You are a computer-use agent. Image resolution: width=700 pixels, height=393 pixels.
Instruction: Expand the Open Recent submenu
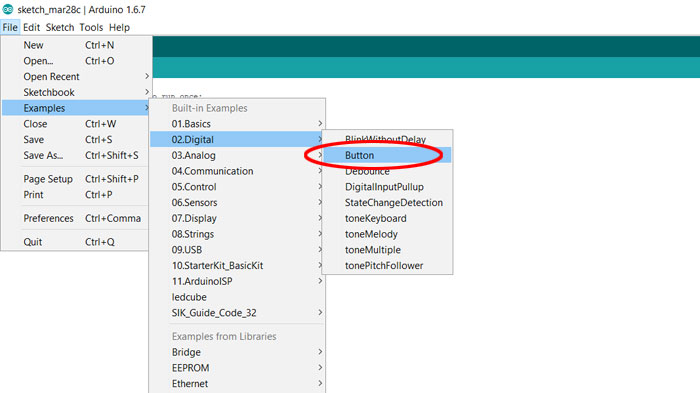pos(76,76)
